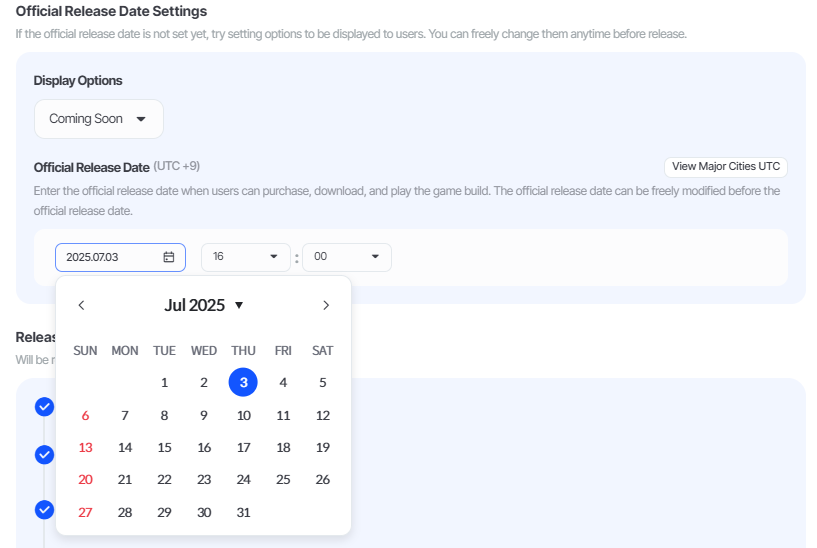This screenshot has width=817, height=548.
Task: Click the selected date 3
Action: (243, 382)
